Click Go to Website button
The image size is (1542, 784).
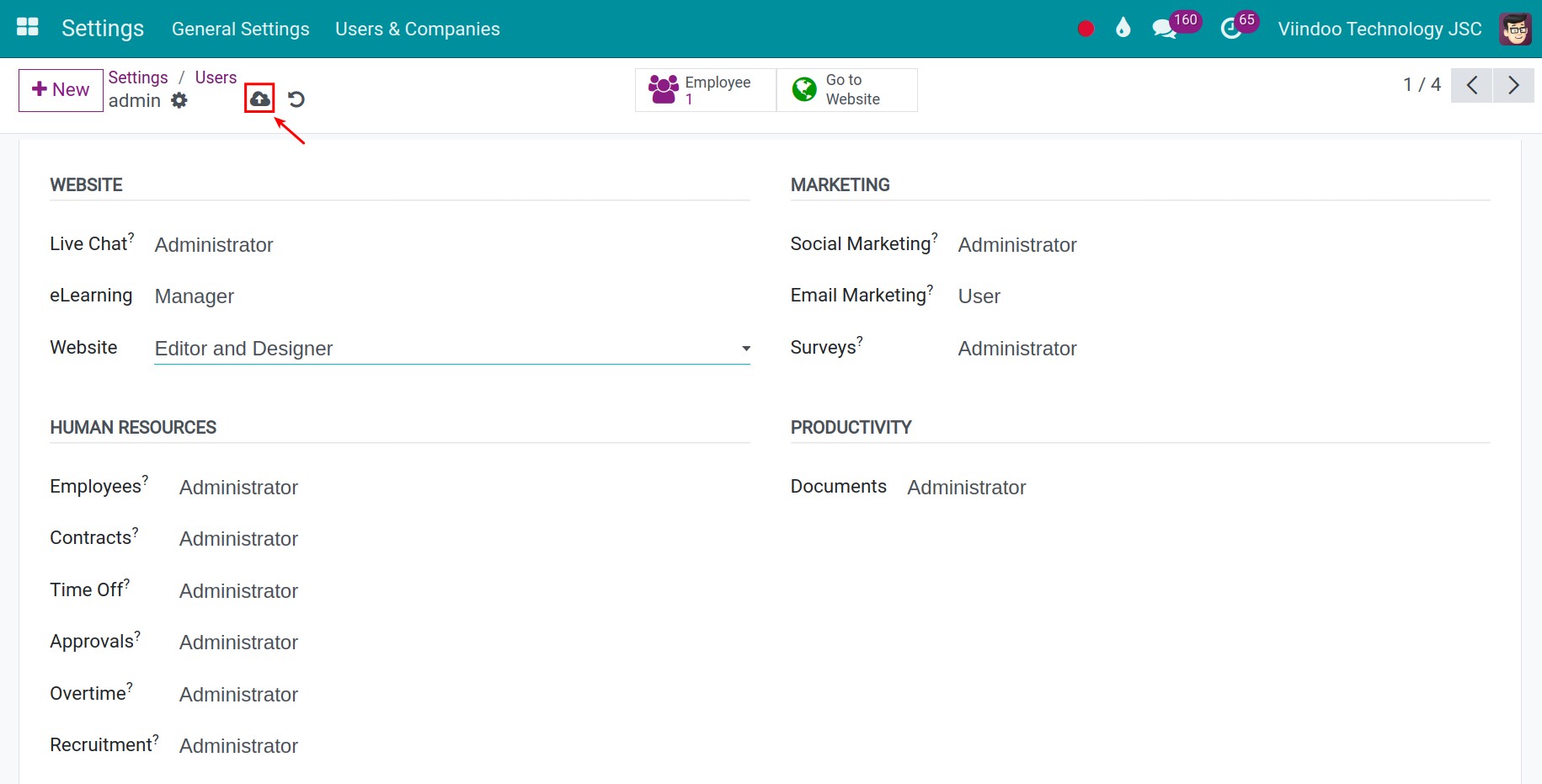pos(846,89)
